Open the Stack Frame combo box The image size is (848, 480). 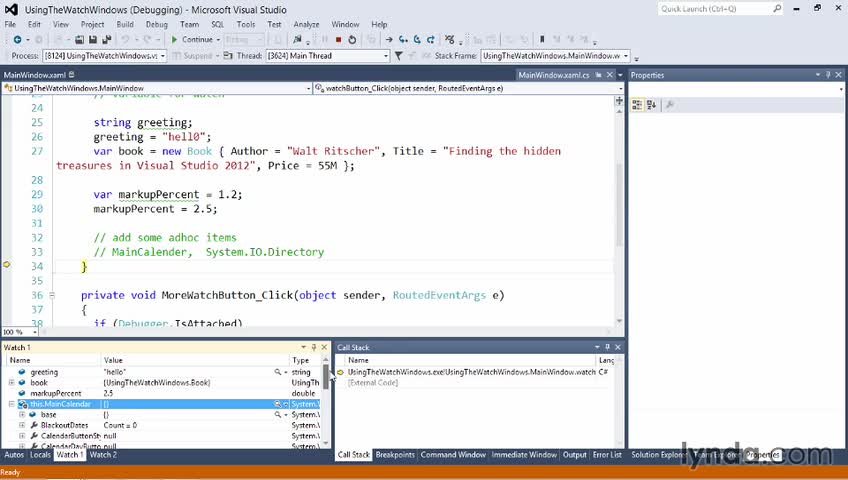(555, 56)
